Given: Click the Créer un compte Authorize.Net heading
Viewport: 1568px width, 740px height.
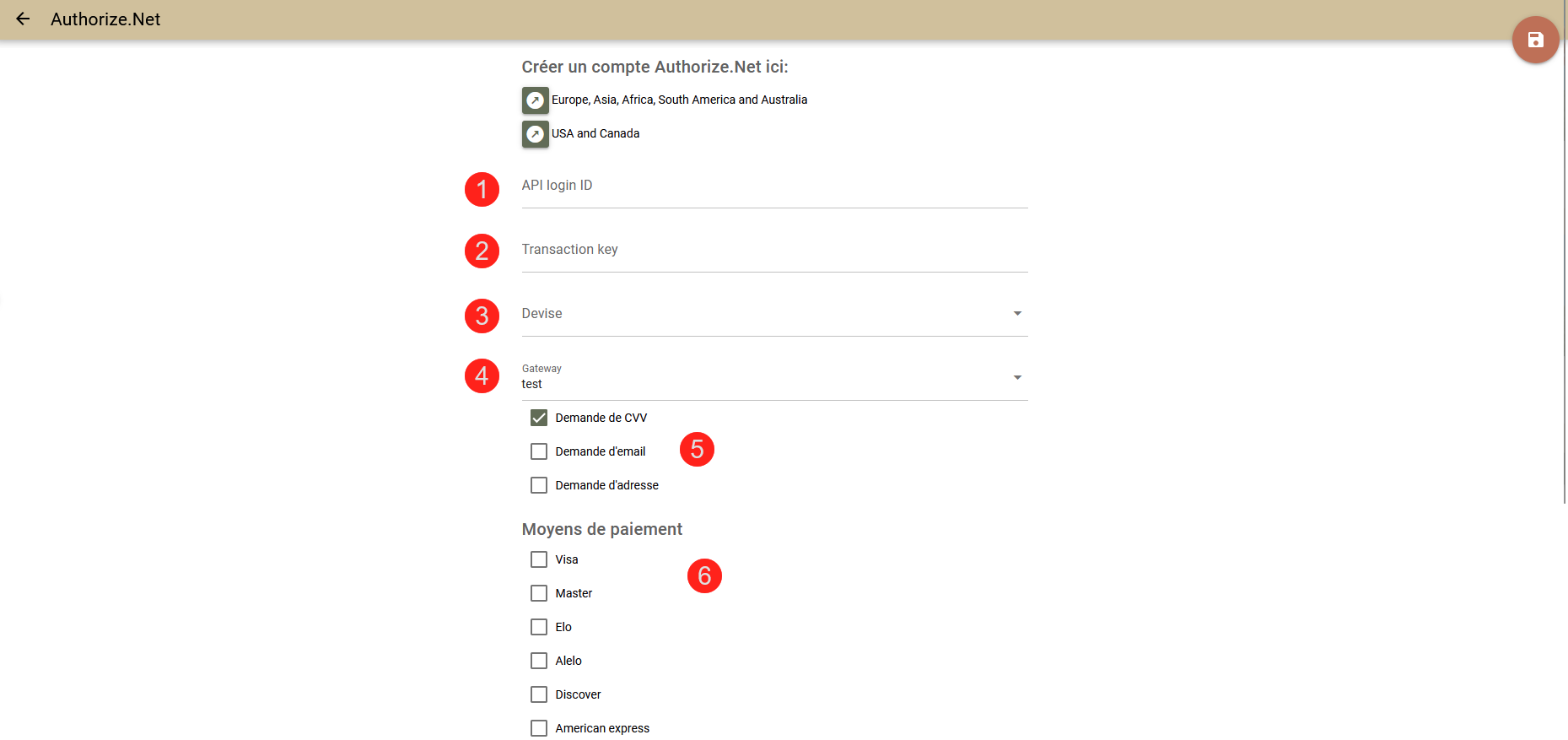Looking at the screenshot, I should coord(655,67).
